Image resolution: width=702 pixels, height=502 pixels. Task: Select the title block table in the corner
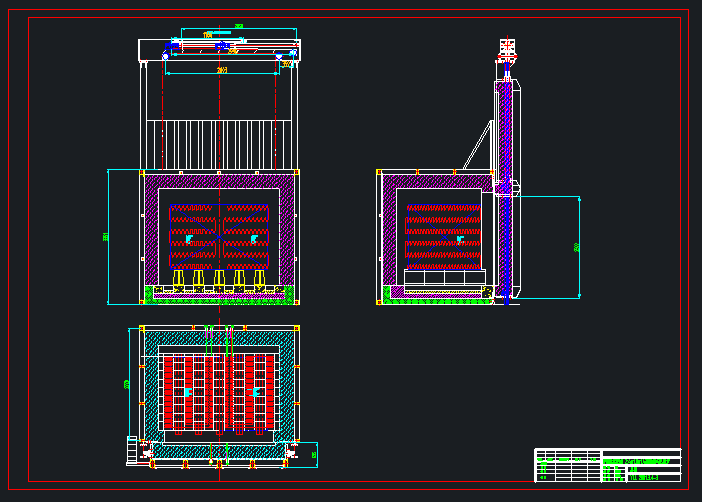pyautogui.click(x=608, y=465)
